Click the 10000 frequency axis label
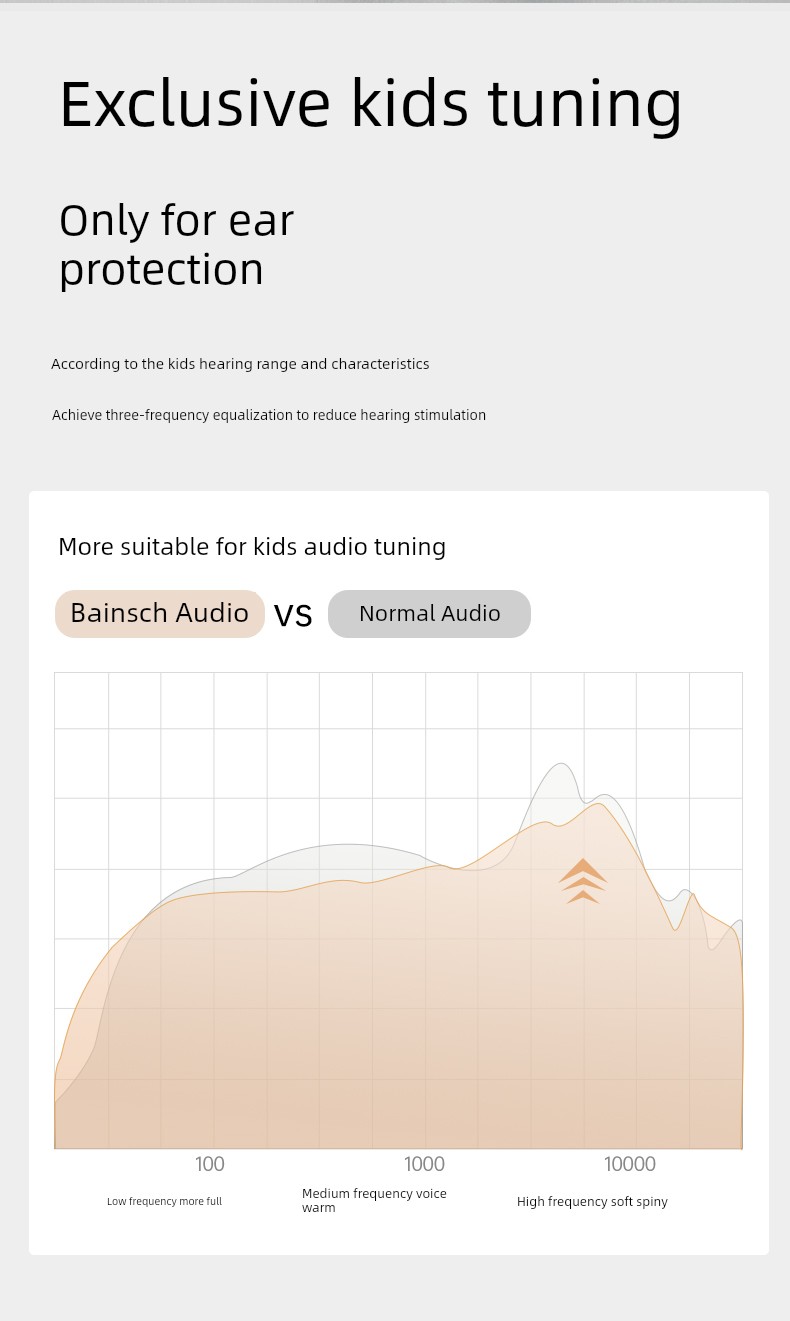Viewport: 790px width, 1321px height. coord(630,1164)
